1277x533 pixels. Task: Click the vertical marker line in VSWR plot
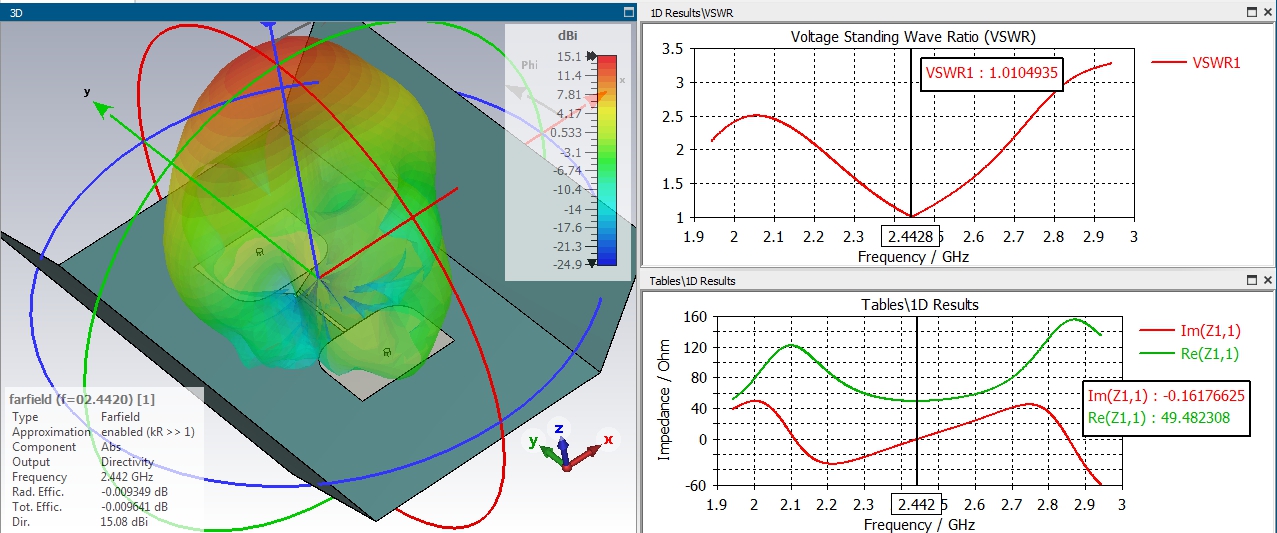910,133
